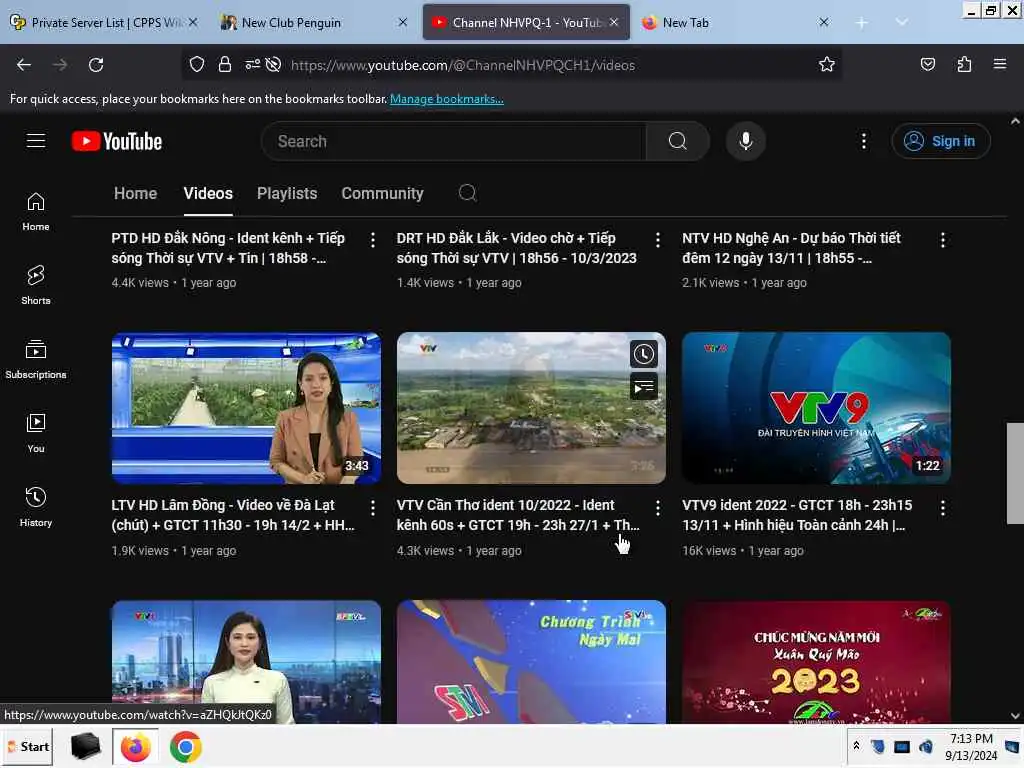Go back with browser back arrow
This screenshot has width=1024, height=768.
(x=24, y=65)
